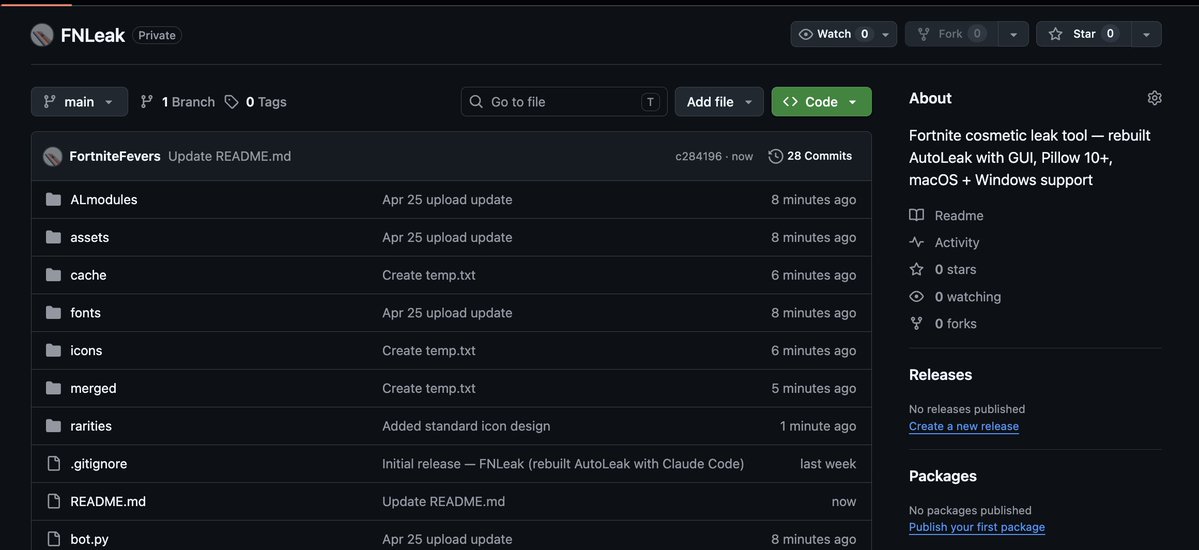Image resolution: width=1199 pixels, height=550 pixels.
Task: Click Create temp.txt message in cache row
Action: [429, 275]
